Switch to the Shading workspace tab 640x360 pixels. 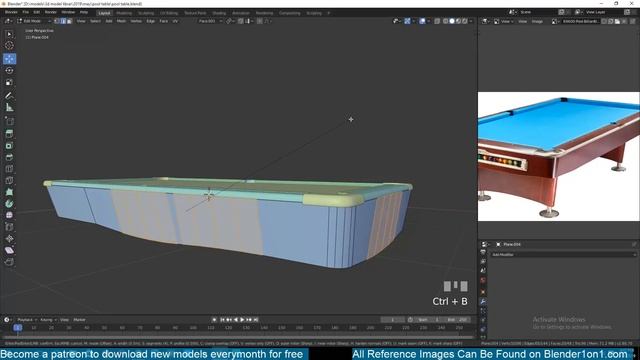pyautogui.click(x=219, y=13)
